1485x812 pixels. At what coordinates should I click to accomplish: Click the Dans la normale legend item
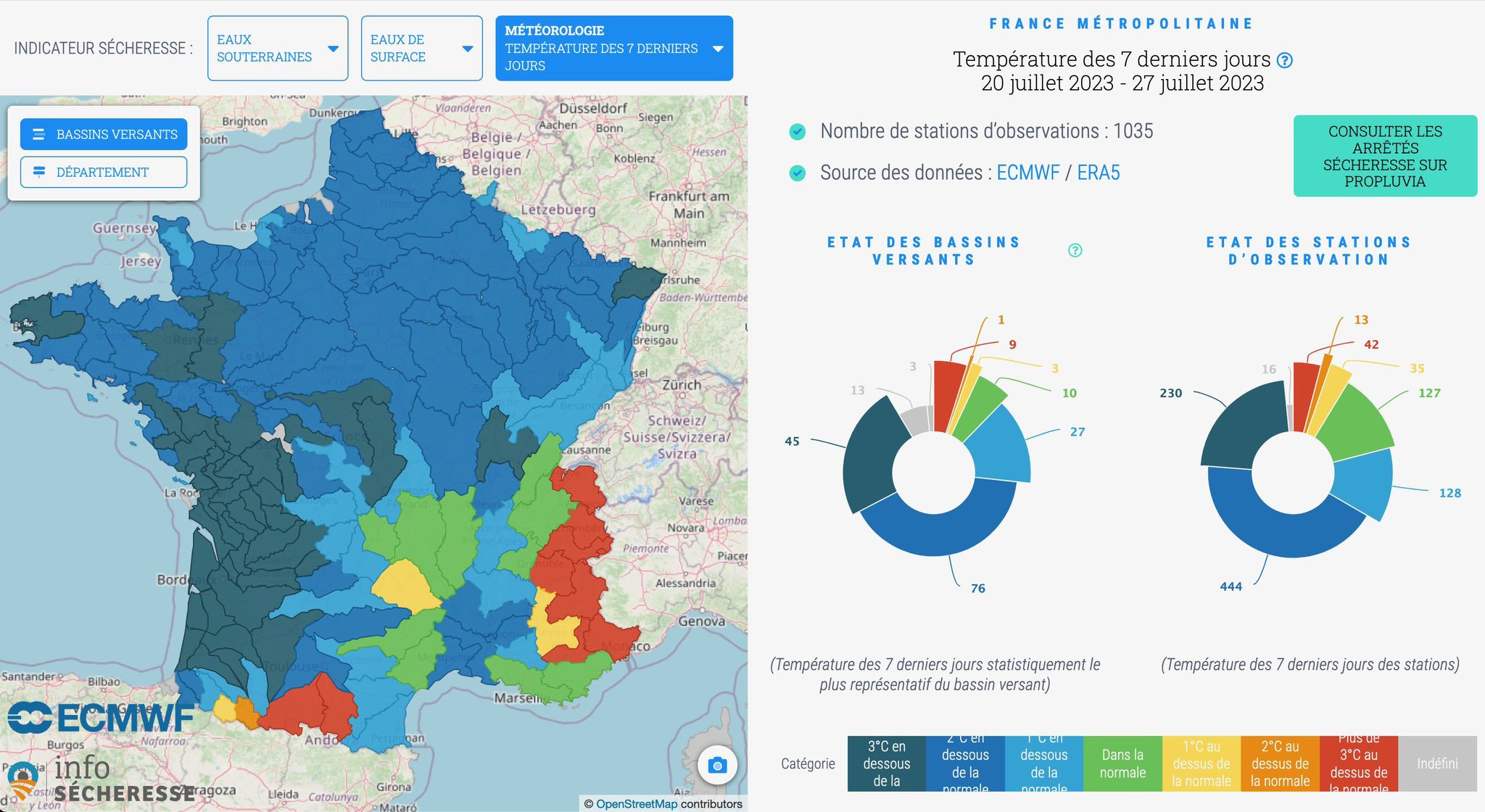coord(1122,763)
